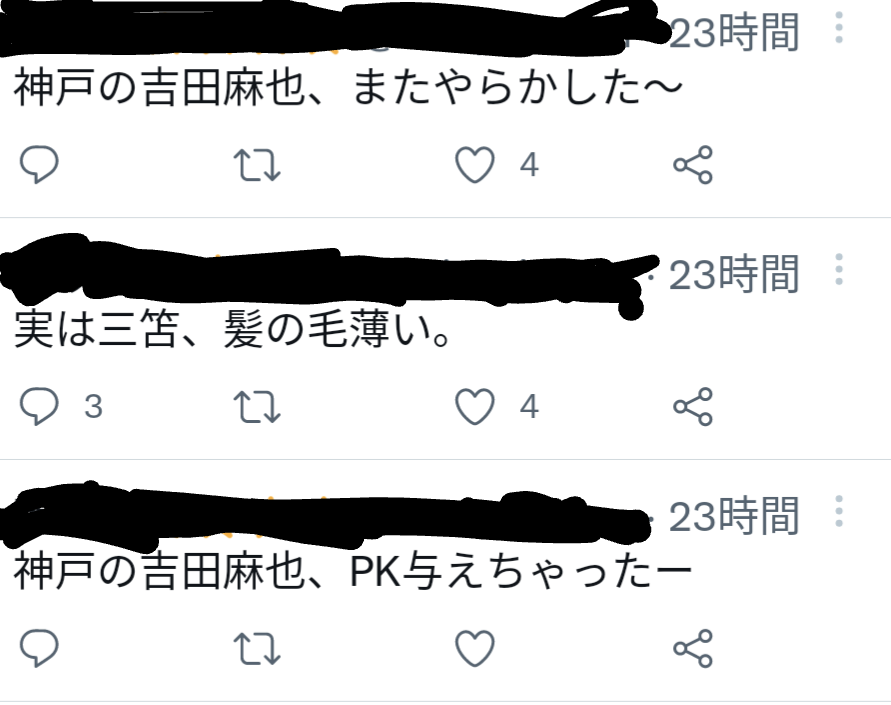The width and height of the screenshot is (891, 705).
Task: Open the tweet text 神戸の吉田麻也、PK与えちゃったー
Action: 352,571
